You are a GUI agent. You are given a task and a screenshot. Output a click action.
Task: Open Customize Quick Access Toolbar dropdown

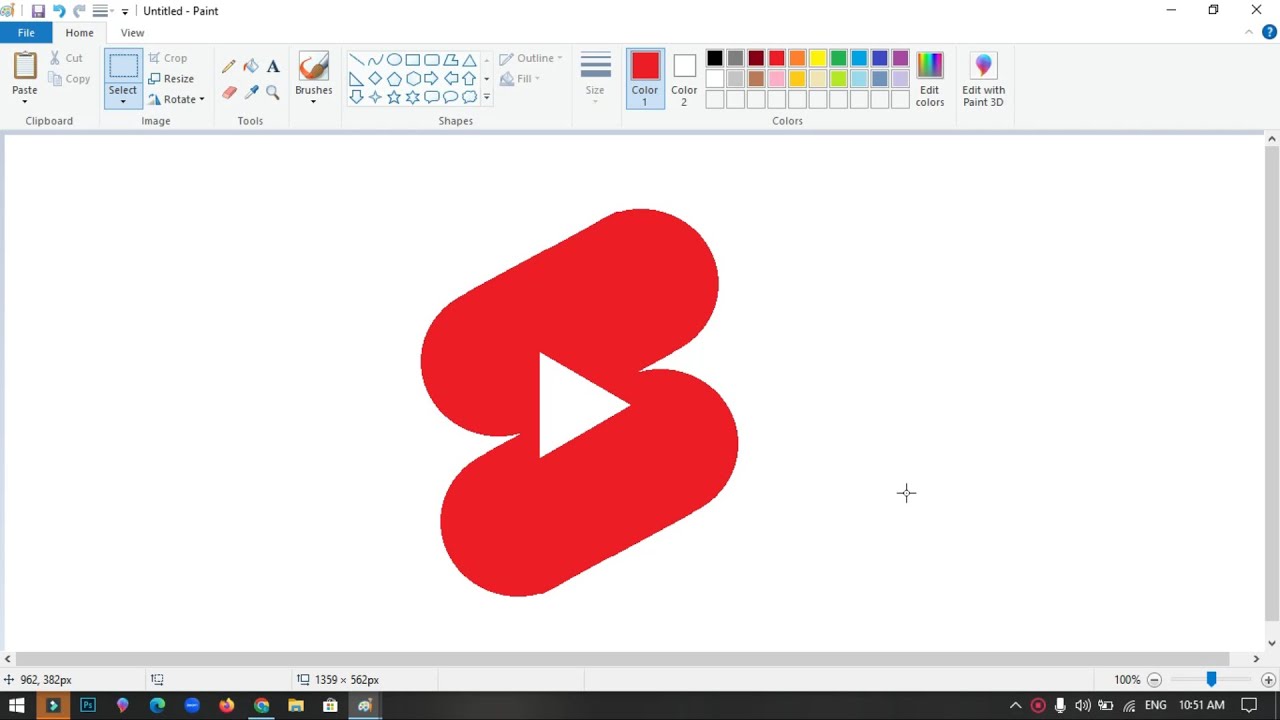pyautogui.click(x=125, y=11)
